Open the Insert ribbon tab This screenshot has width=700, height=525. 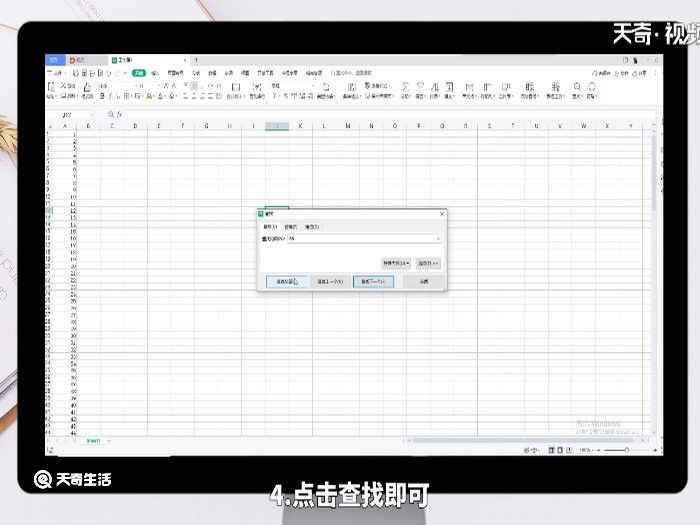coord(155,73)
